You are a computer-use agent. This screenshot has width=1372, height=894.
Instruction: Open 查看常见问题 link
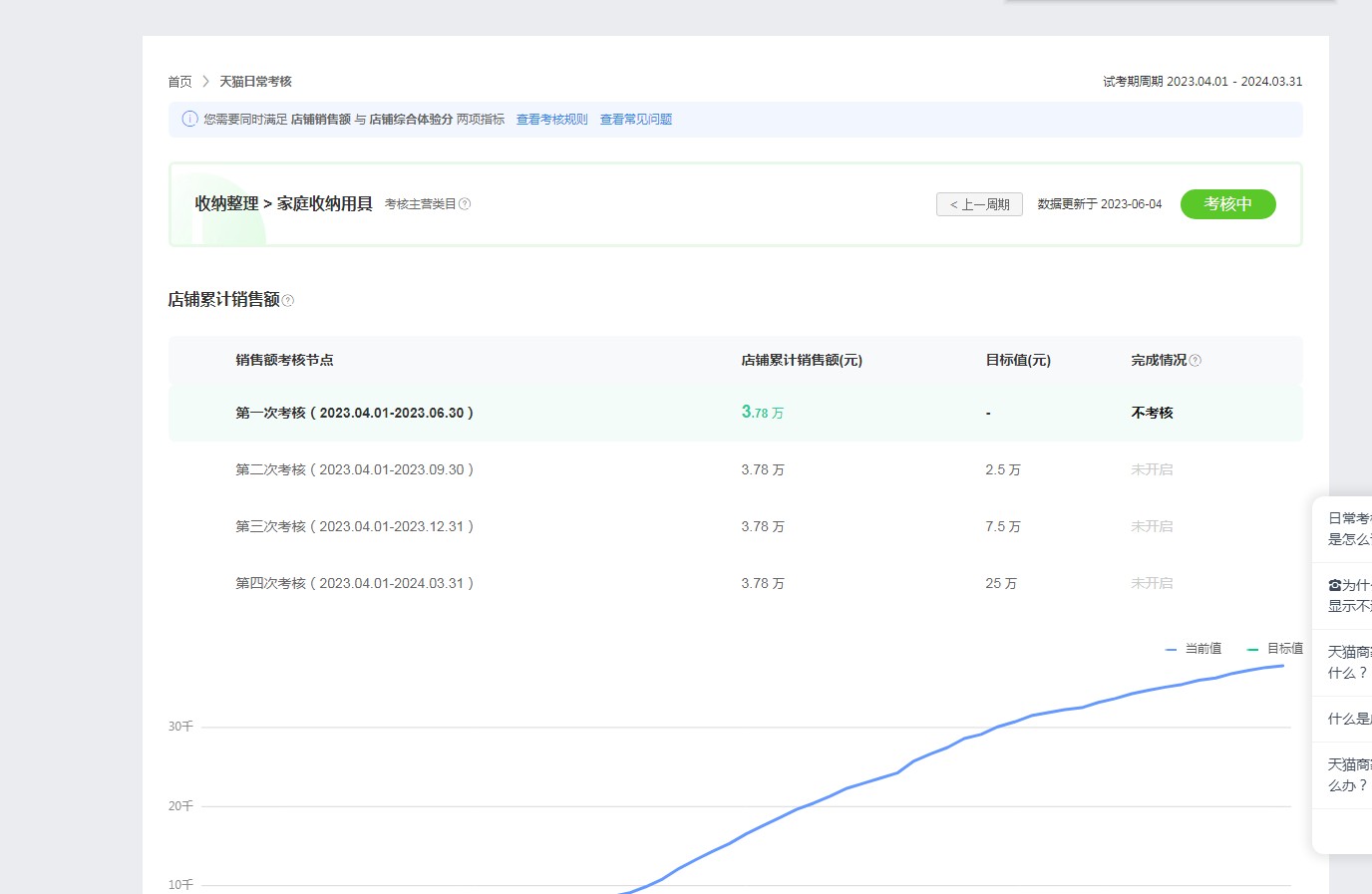pos(636,120)
